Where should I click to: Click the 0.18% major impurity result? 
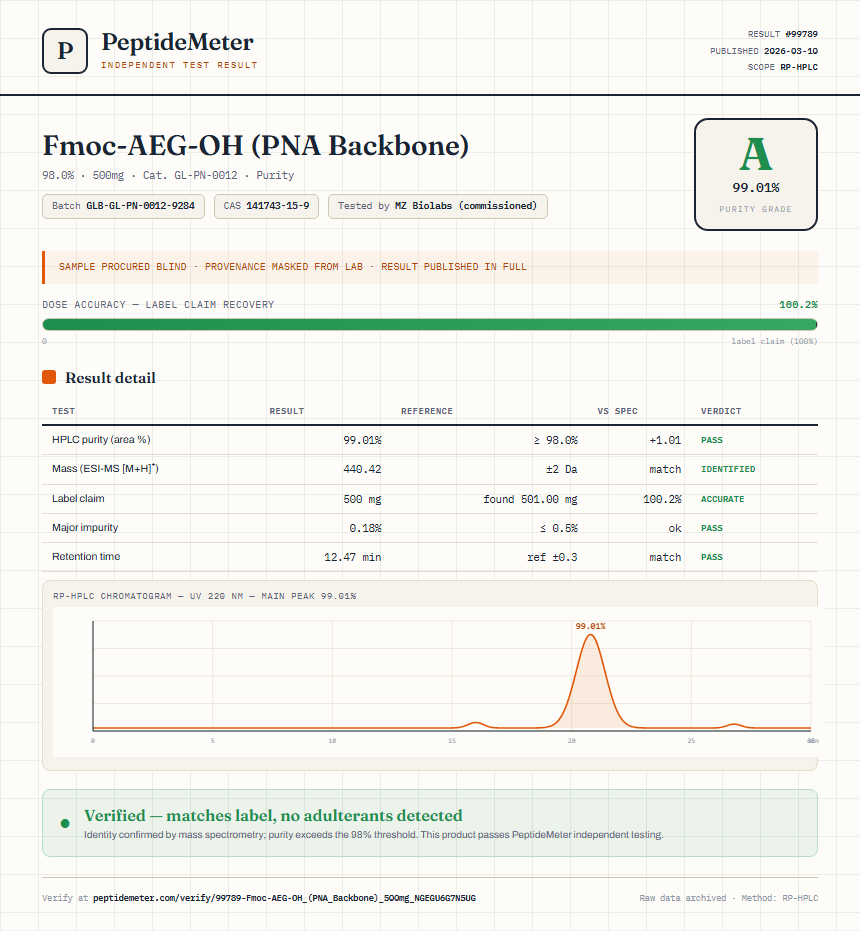tap(365, 528)
